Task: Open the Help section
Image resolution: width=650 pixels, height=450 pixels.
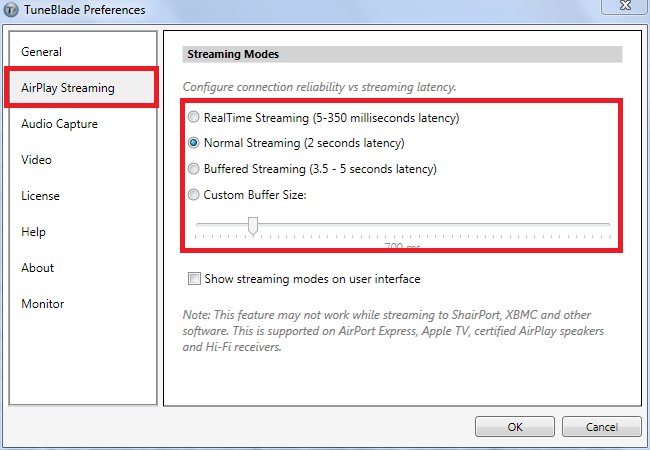Action: 33,232
